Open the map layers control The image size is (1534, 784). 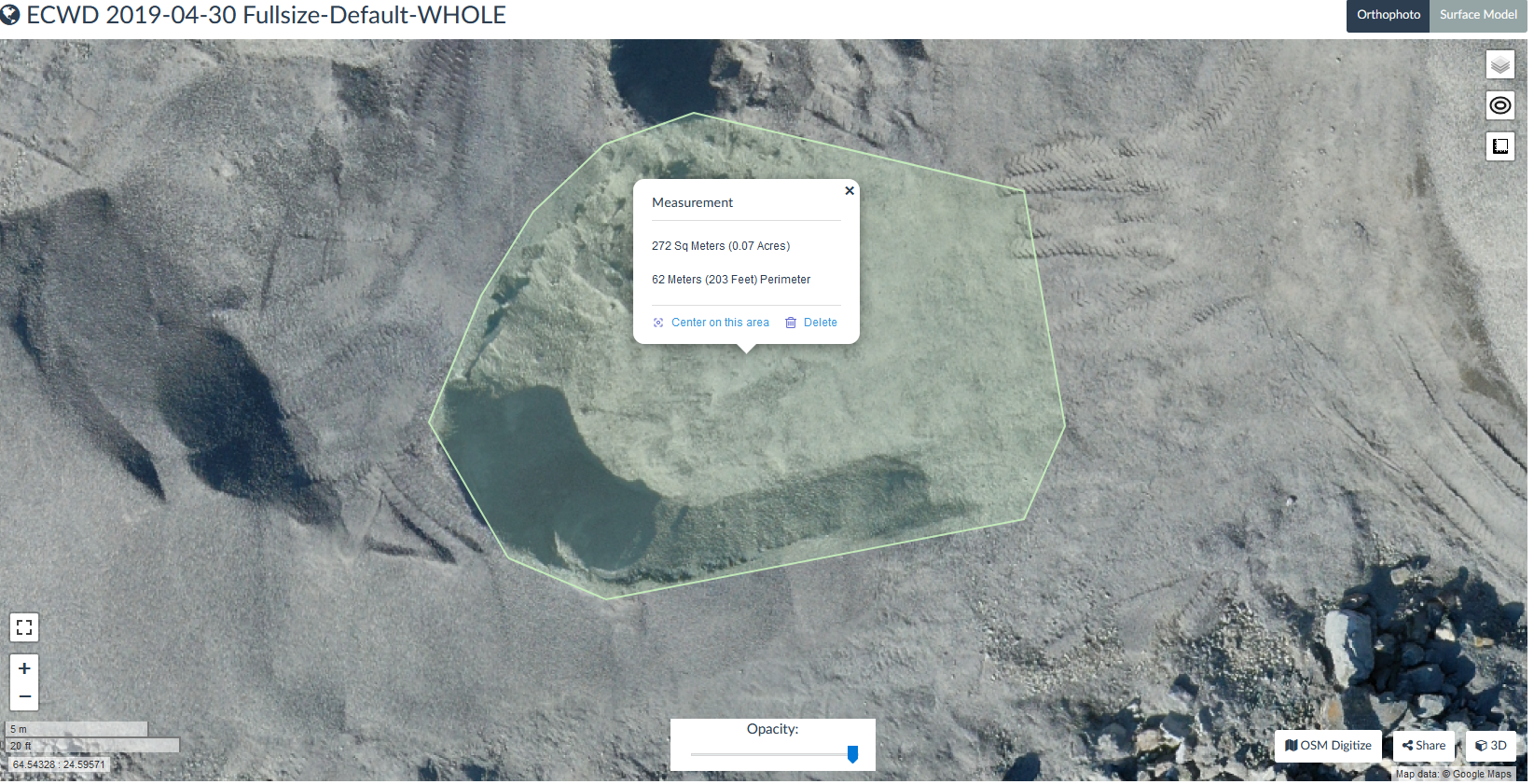point(1499,65)
